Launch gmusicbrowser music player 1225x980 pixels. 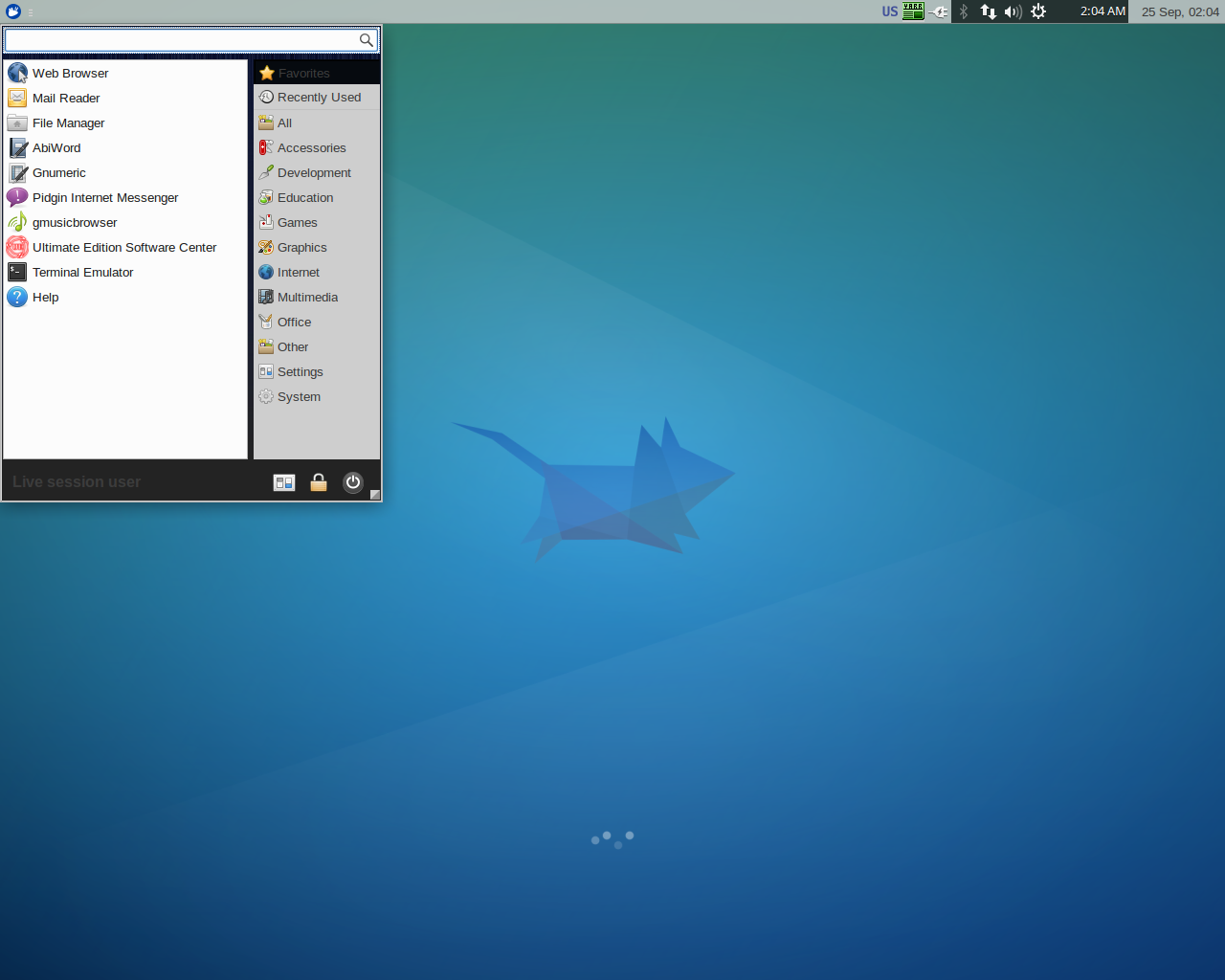[x=125, y=222]
